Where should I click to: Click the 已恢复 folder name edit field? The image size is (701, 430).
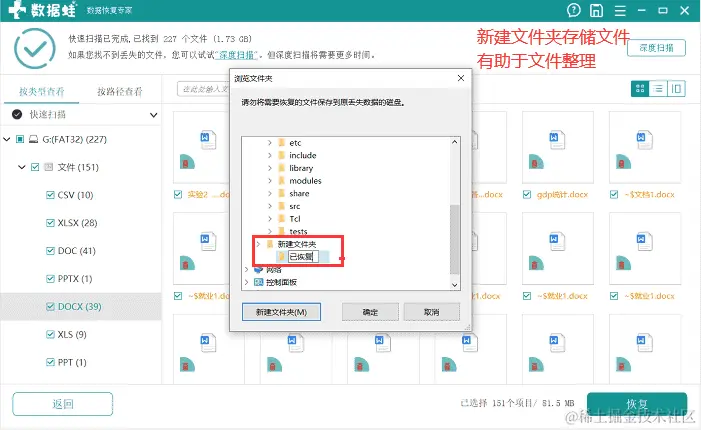303,257
